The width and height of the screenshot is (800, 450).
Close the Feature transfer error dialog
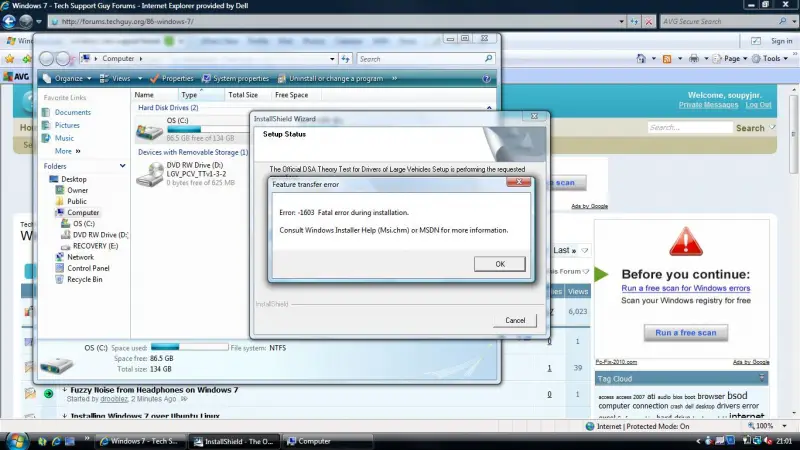518,182
